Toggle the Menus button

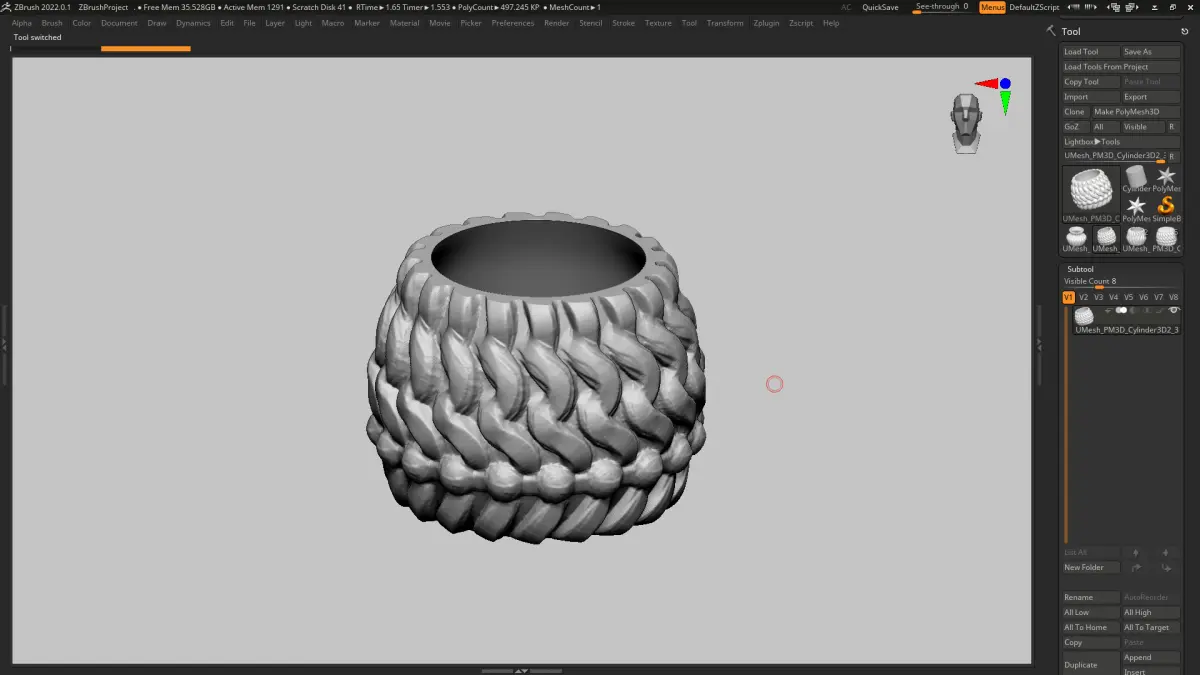point(992,7)
